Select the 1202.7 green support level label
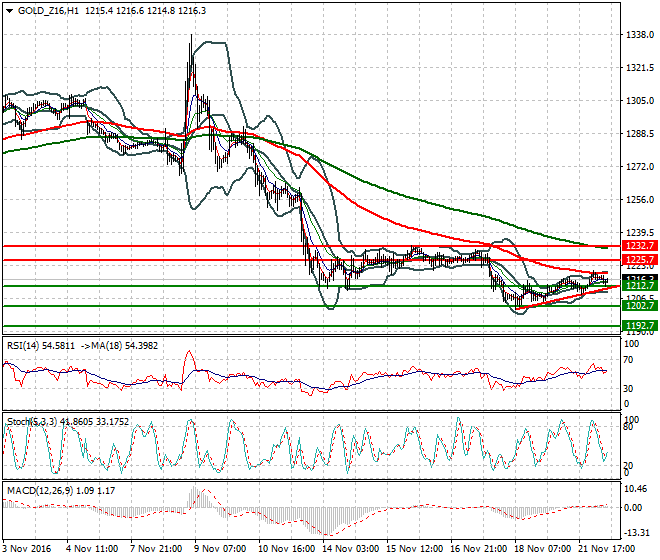Viewport: 660px width, 560px height. point(640,306)
